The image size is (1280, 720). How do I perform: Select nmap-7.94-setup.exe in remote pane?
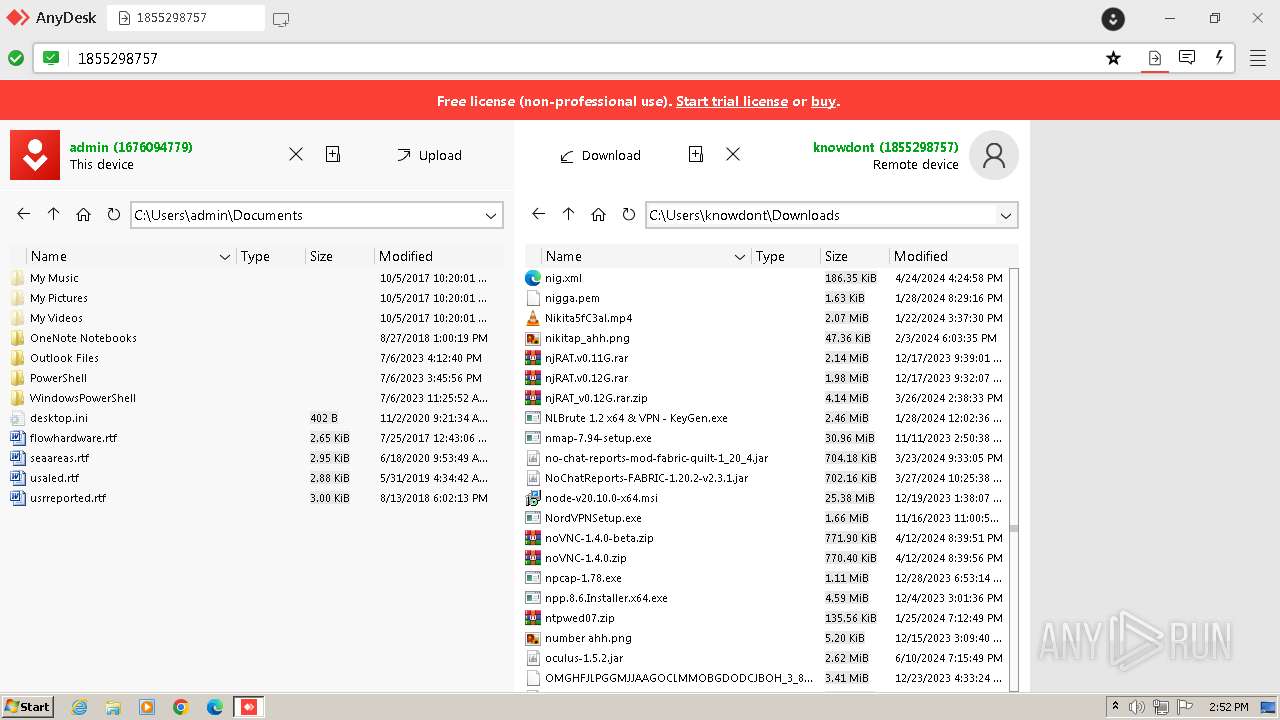(x=598, y=438)
